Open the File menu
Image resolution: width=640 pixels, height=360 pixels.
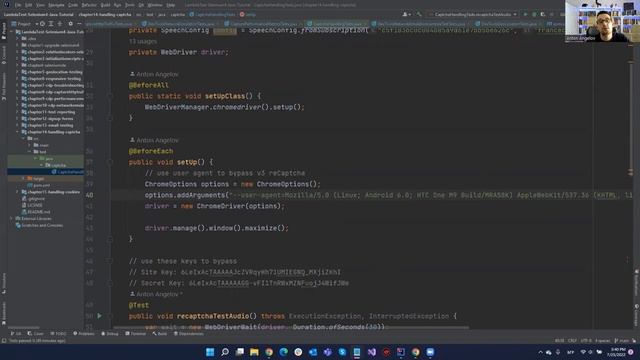18,5
